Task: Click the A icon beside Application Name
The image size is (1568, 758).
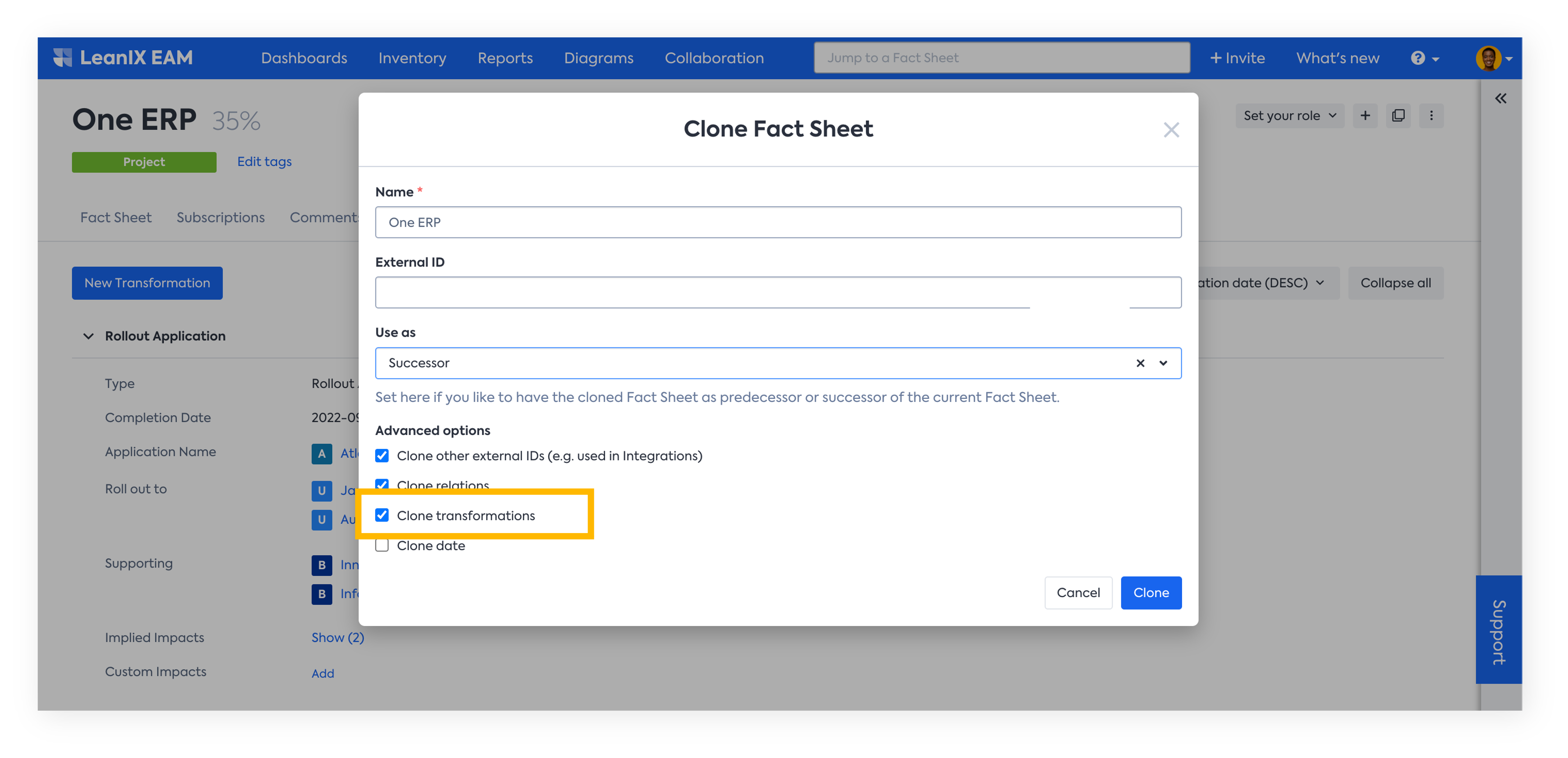Action: (x=321, y=454)
